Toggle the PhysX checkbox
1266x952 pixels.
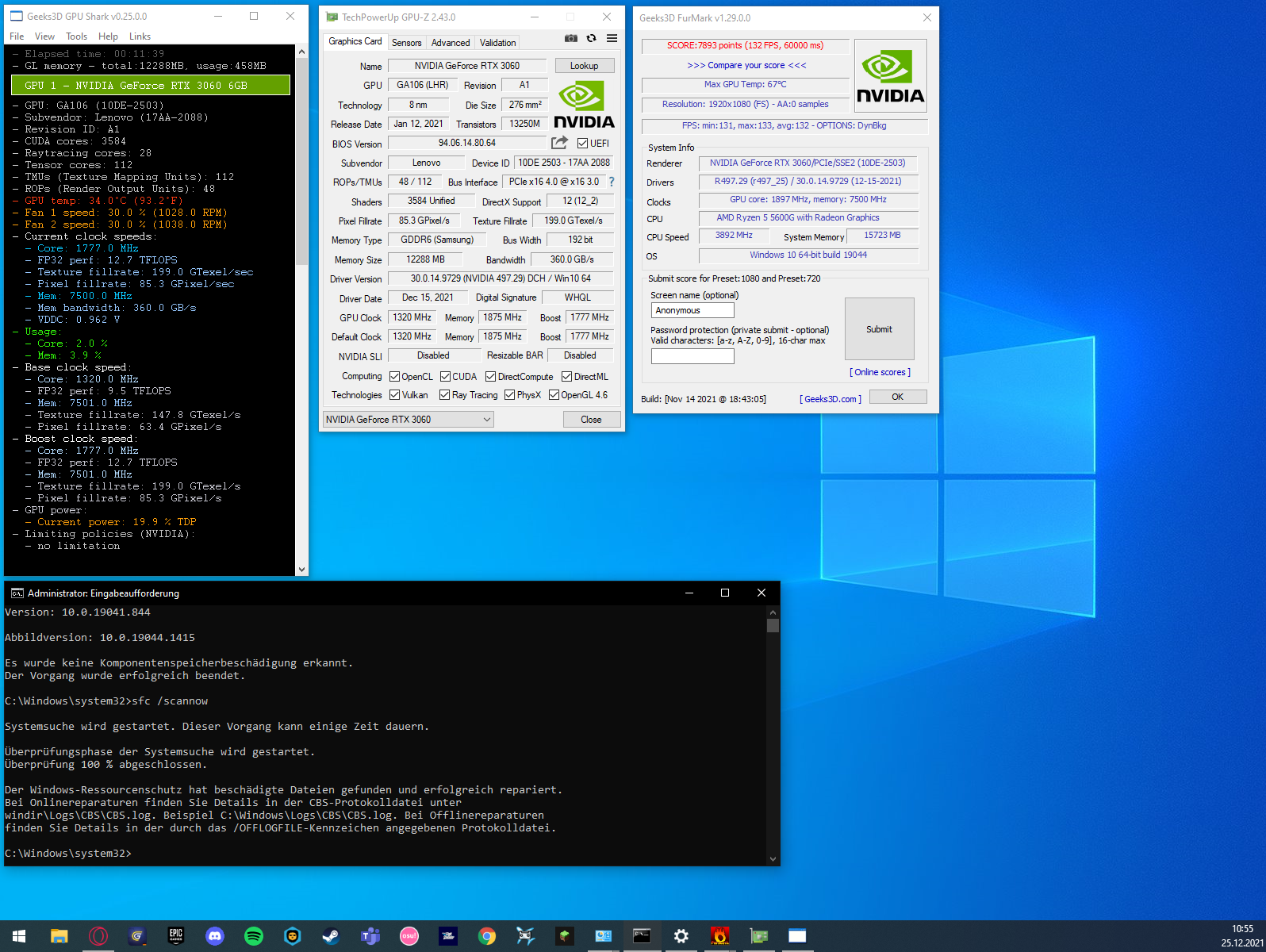point(510,395)
